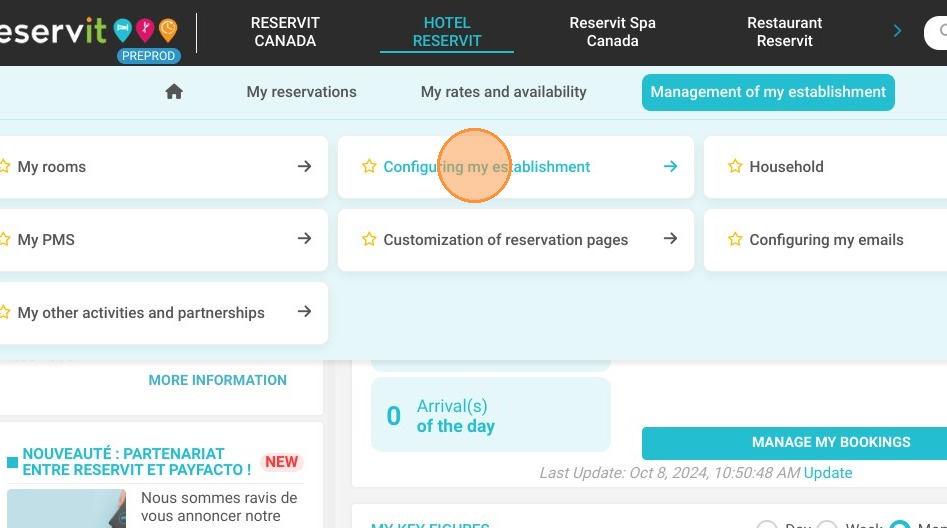Go to the home icon
947x528 pixels.
click(174, 92)
